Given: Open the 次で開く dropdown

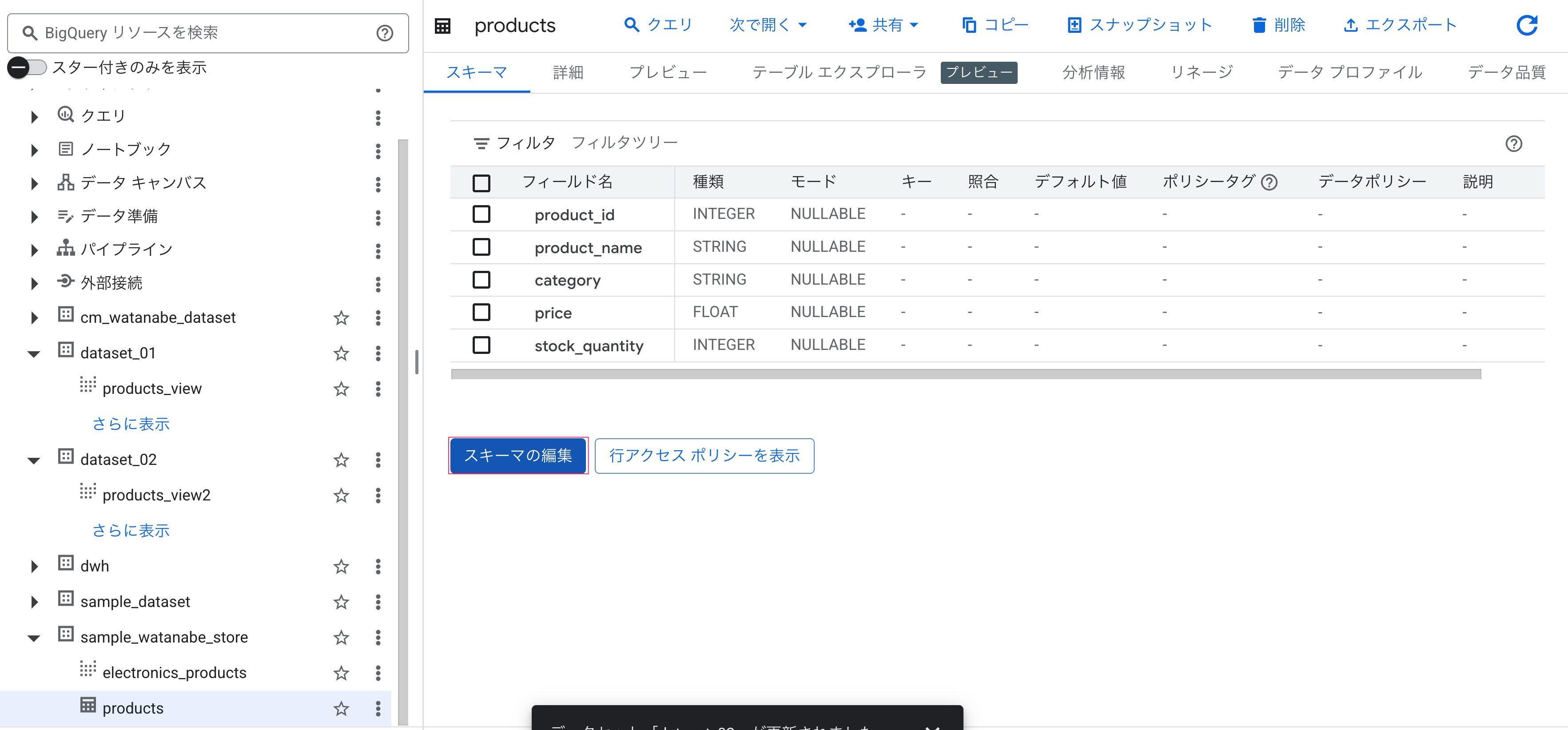Looking at the screenshot, I should pos(768,25).
